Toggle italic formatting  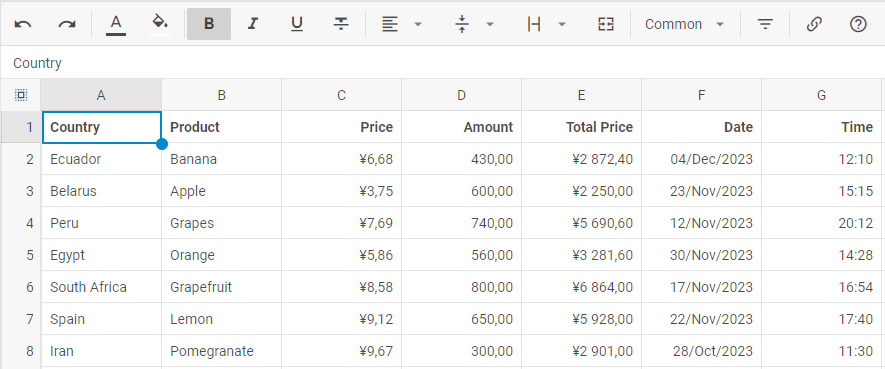(253, 24)
